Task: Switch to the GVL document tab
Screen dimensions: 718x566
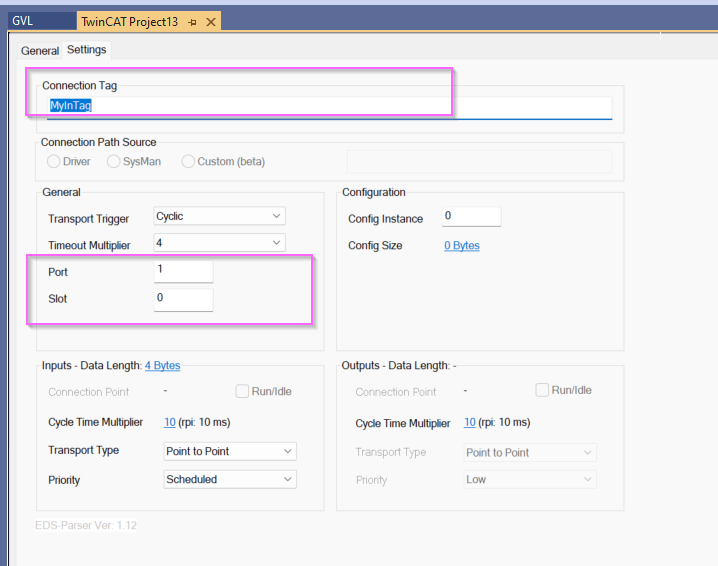Action: pyautogui.click(x=41, y=21)
